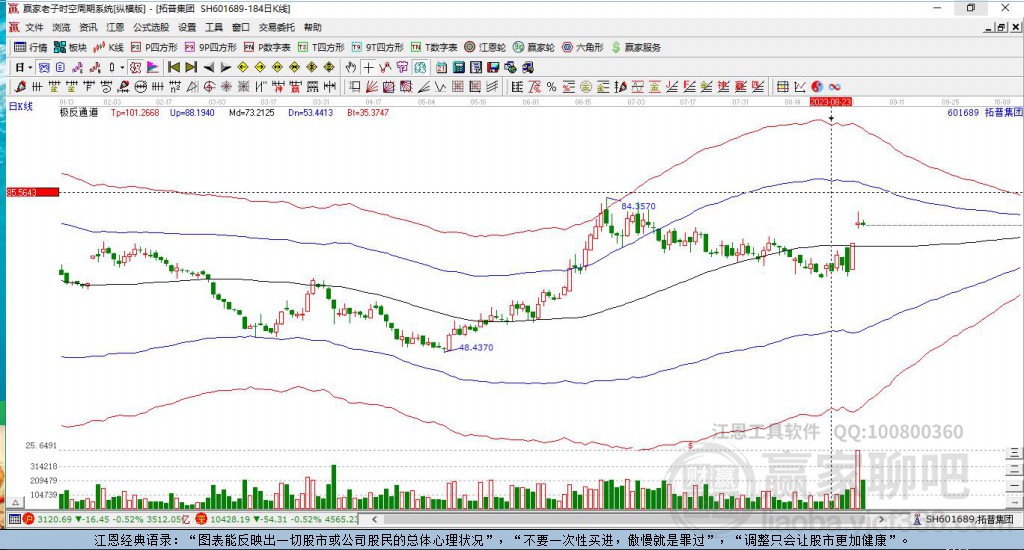
Task: Open the 交易委托 menu
Action: click(x=276, y=27)
